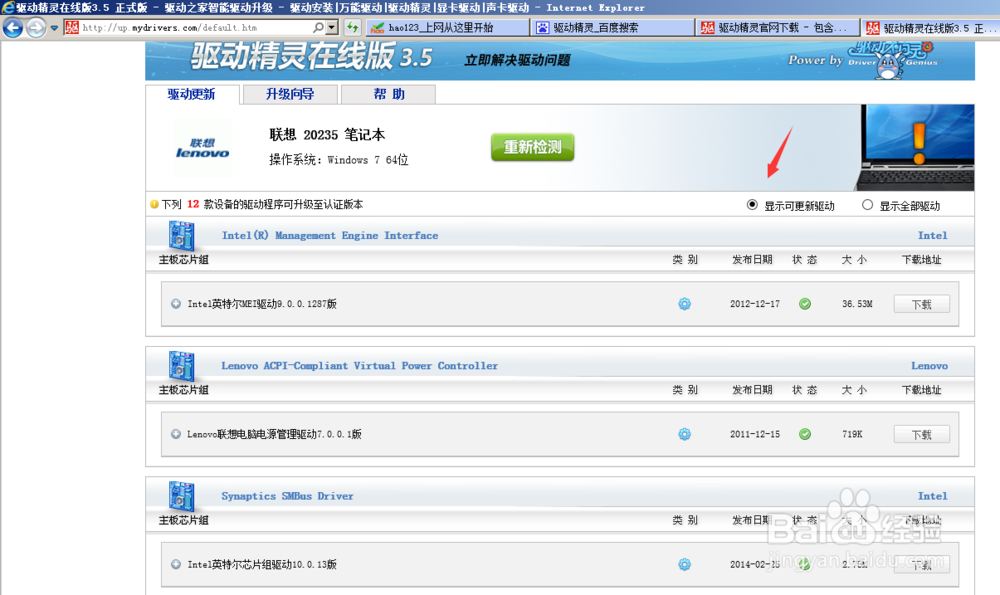Click the Internet Explorer icon in title bar

pyautogui.click(x=8, y=8)
